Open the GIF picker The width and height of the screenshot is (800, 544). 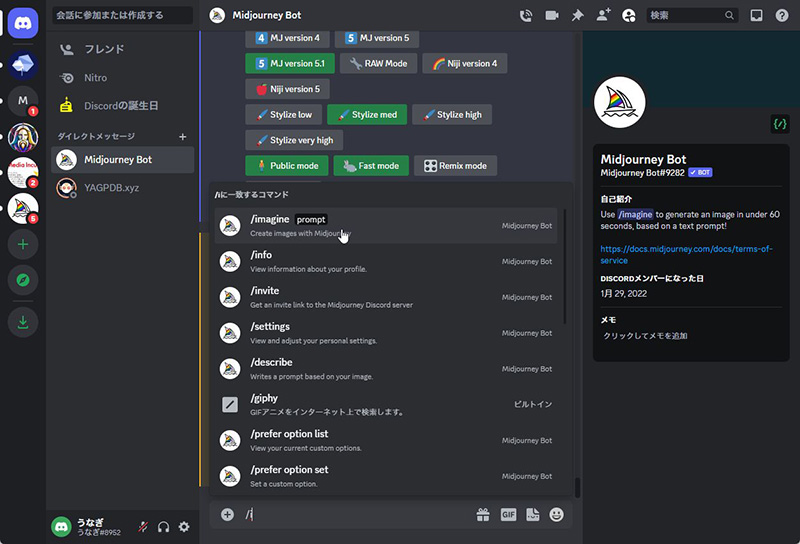[508, 515]
